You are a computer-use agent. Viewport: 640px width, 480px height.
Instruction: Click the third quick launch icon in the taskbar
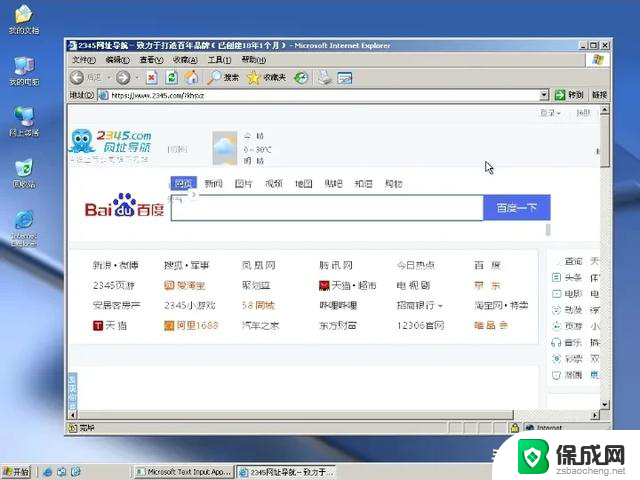coord(76,471)
